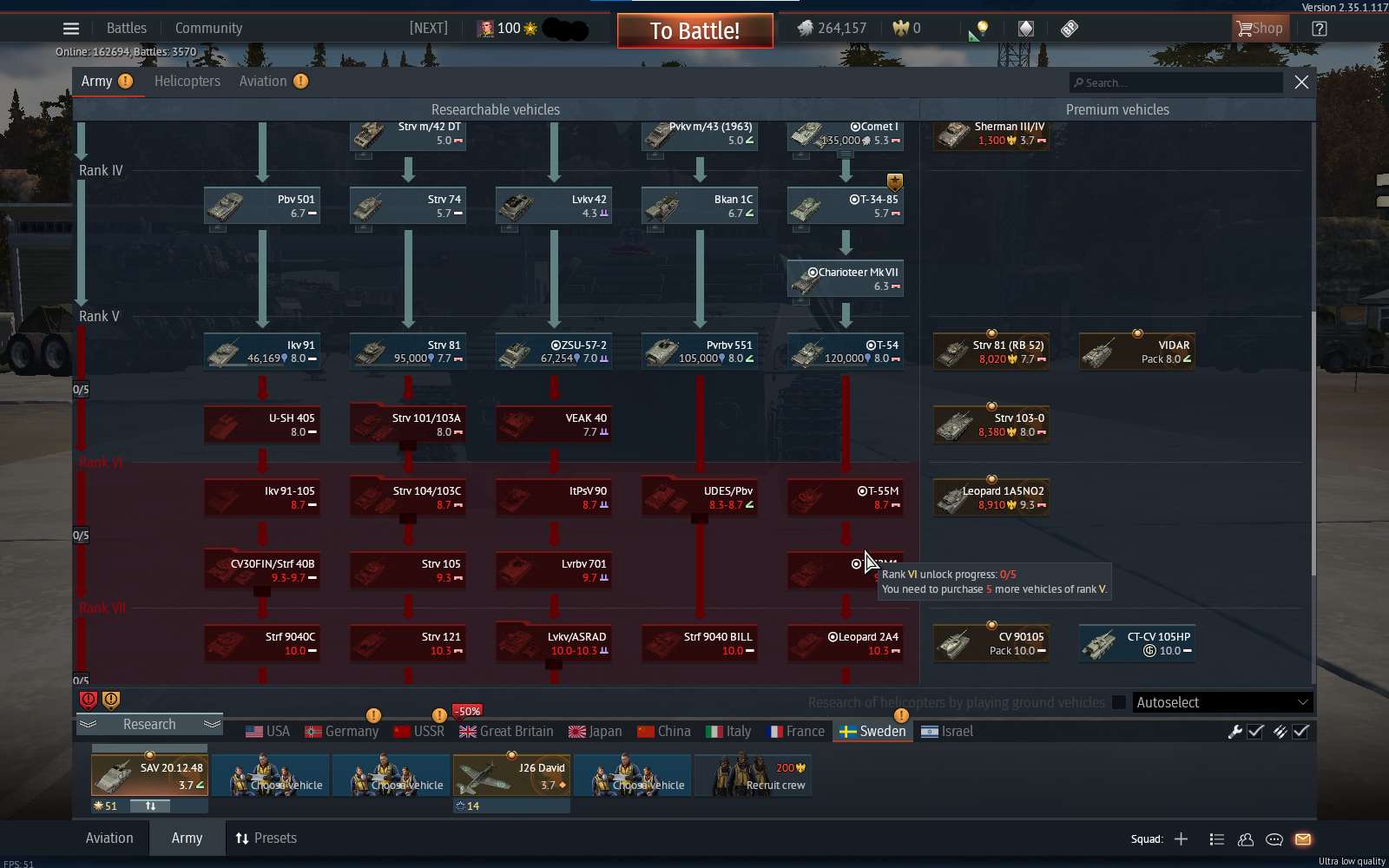Click the To Battle! button
Image resolution: width=1389 pixels, height=868 pixels.
point(695,31)
